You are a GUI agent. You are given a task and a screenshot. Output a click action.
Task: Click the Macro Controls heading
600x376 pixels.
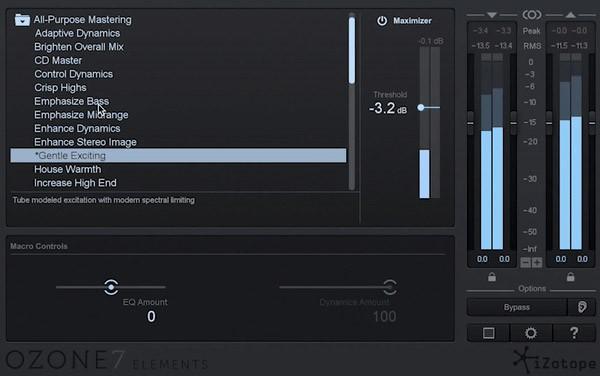pyautogui.click(x=39, y=246)
